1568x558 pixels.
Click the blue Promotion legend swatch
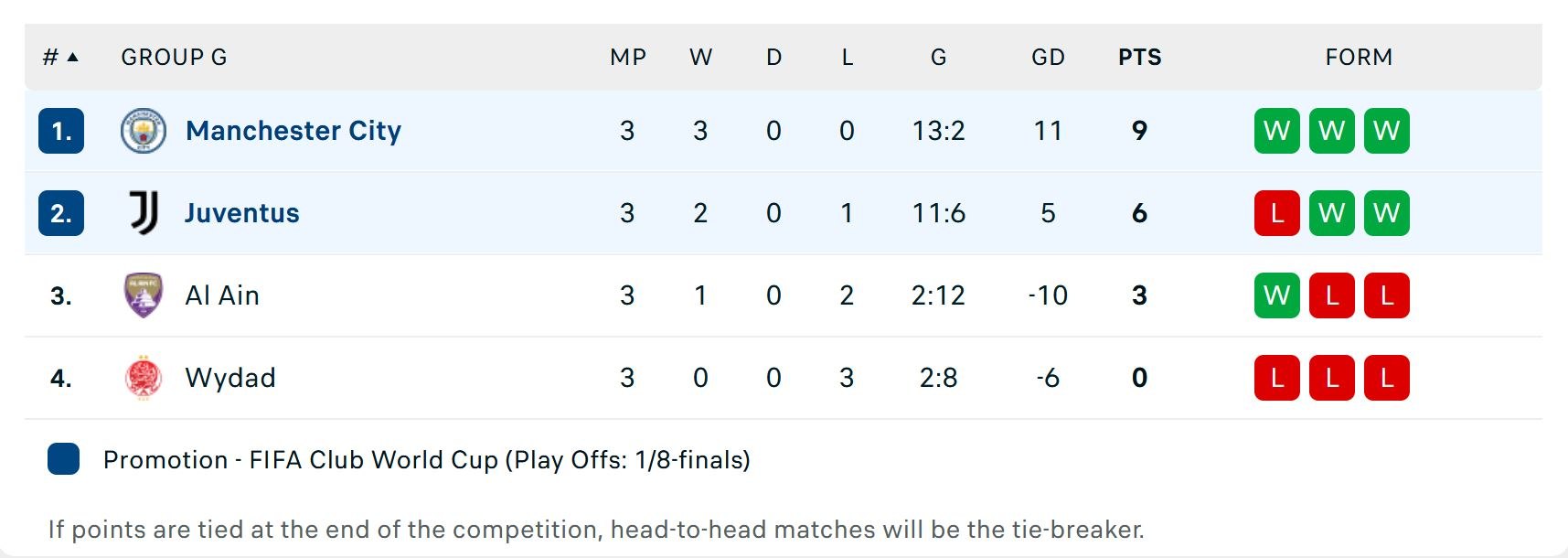pyautogui.click(x=63, y=459)
